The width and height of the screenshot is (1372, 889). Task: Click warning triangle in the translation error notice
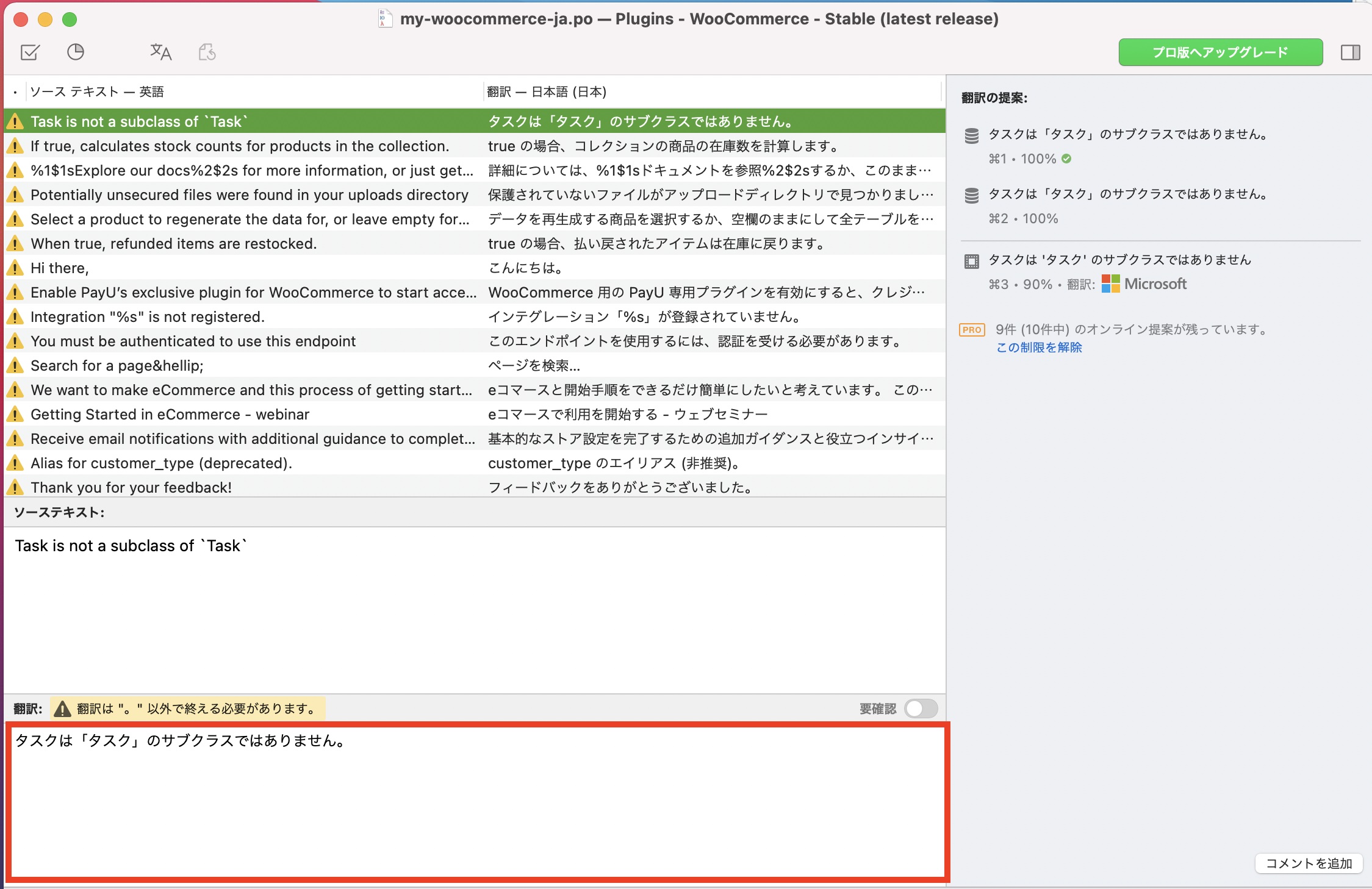62,709
